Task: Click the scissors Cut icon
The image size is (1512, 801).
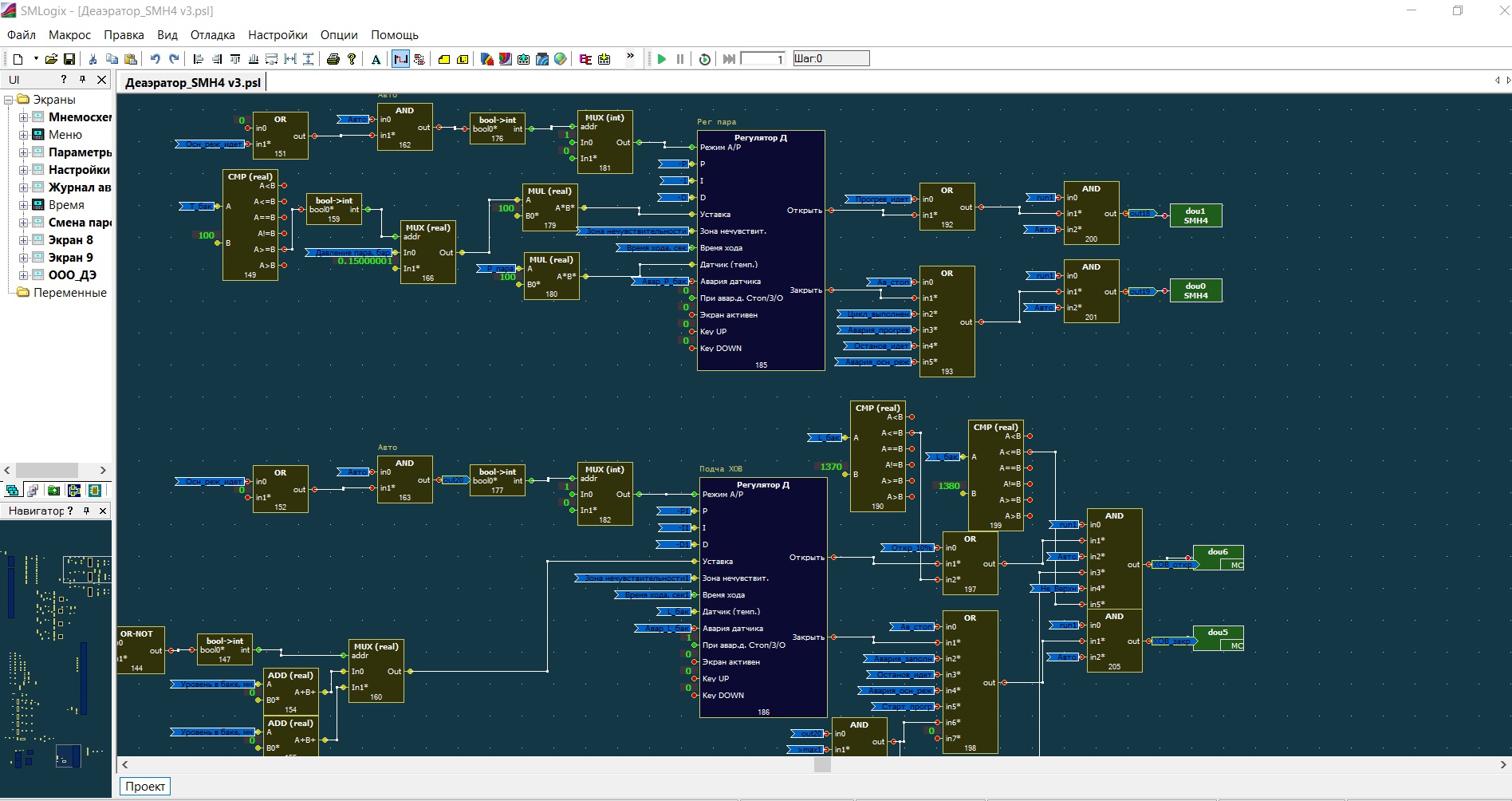Action: 93,59
